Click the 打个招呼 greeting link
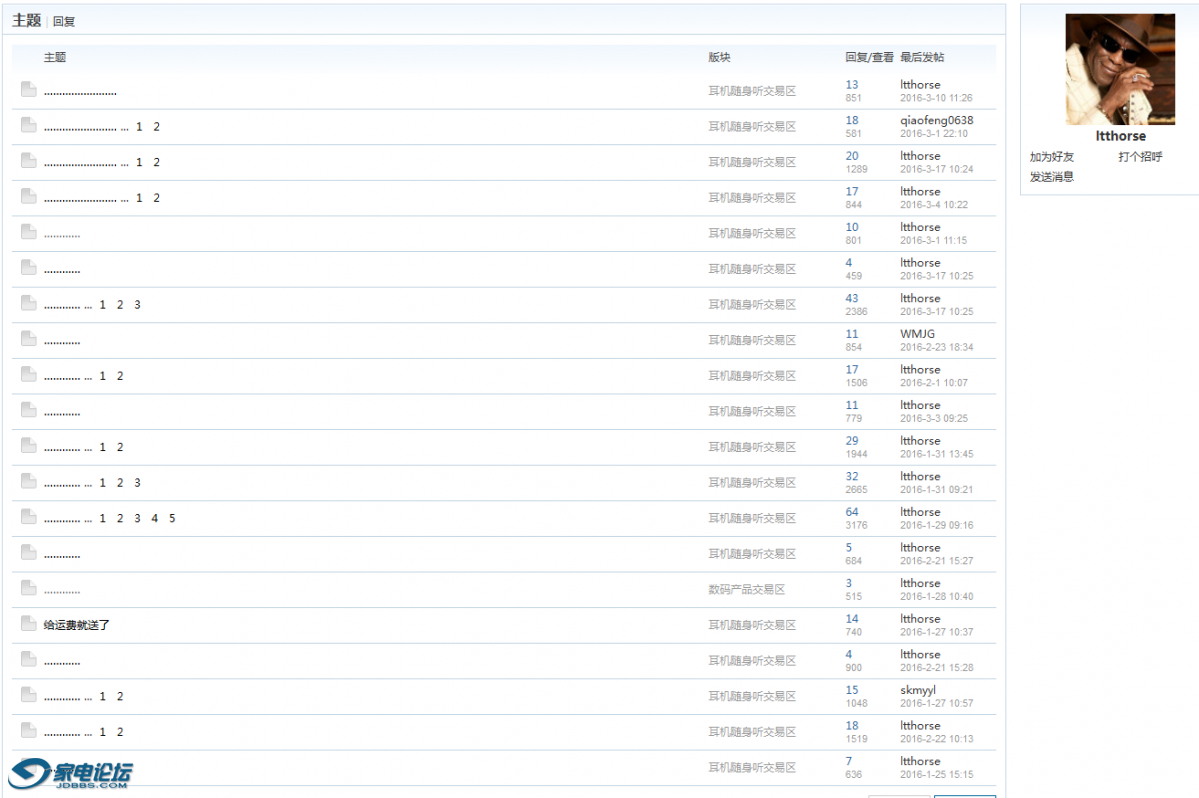Viewport: 1199px width, 798px height. tap(1140, 157)
